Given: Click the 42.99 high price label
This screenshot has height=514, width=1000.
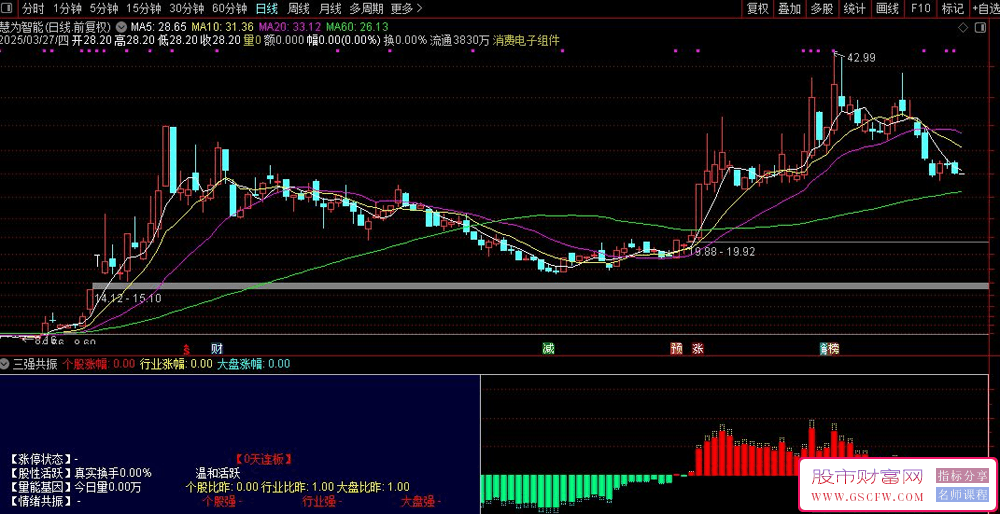Looking at the screenshot, I should click(x=861, y=57).
